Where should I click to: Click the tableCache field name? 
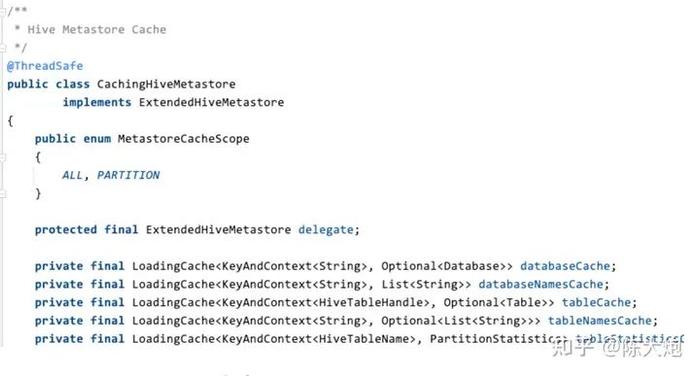pyautogui.click(x=596, y=302)
